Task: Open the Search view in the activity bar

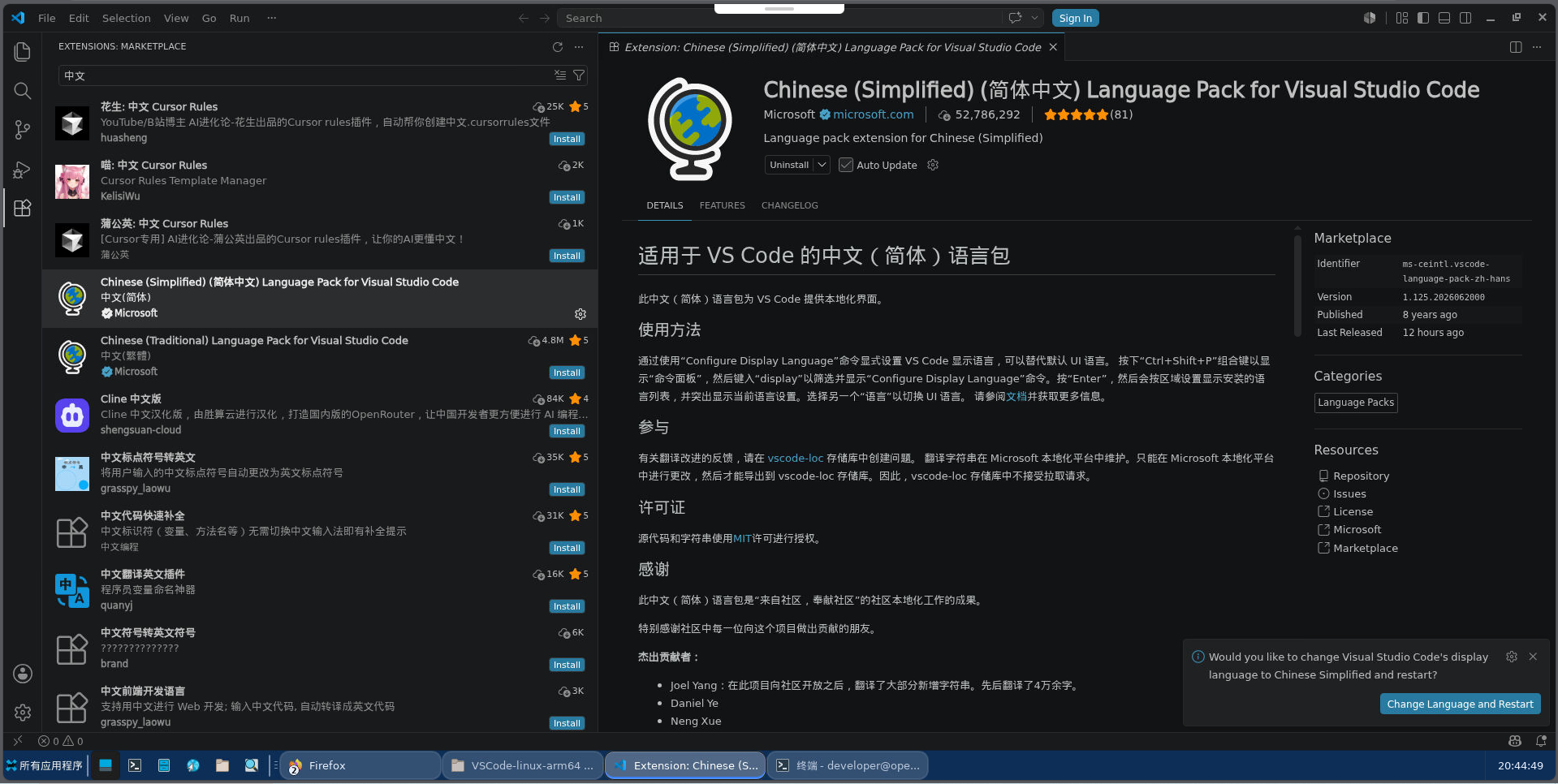Action: click(x=23, y=91)
